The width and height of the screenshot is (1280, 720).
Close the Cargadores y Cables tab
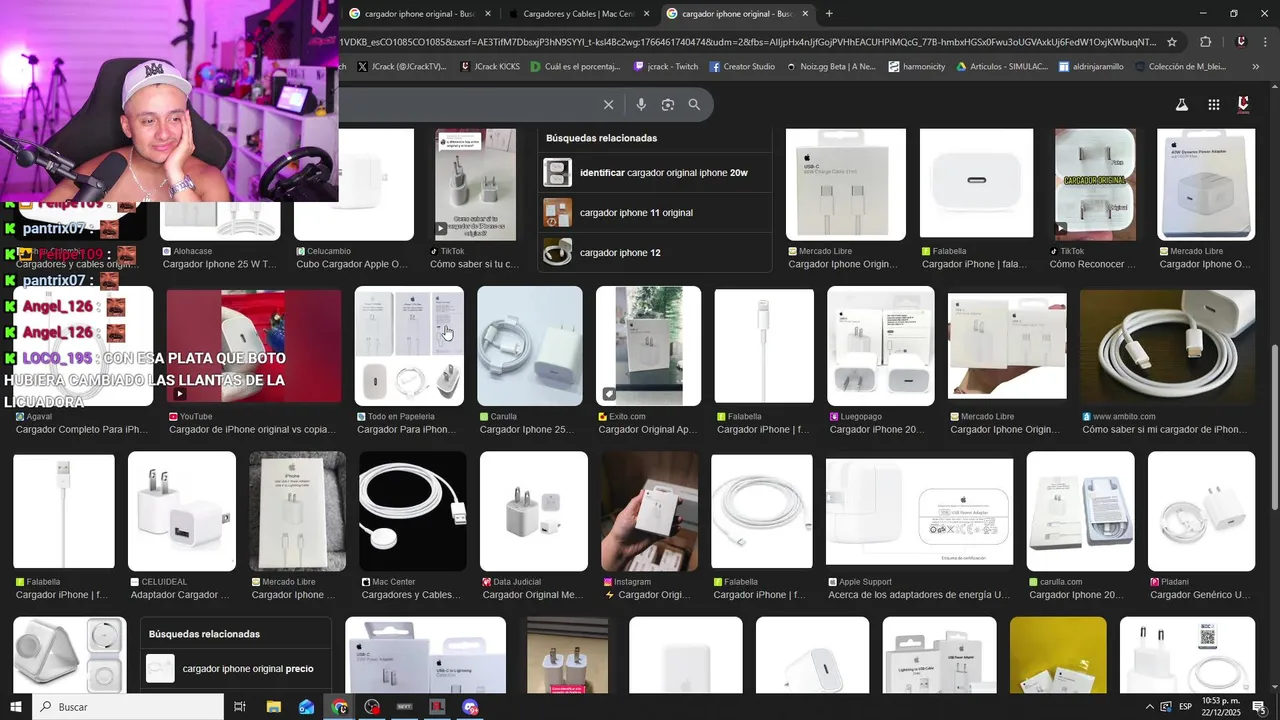(646, 14)
